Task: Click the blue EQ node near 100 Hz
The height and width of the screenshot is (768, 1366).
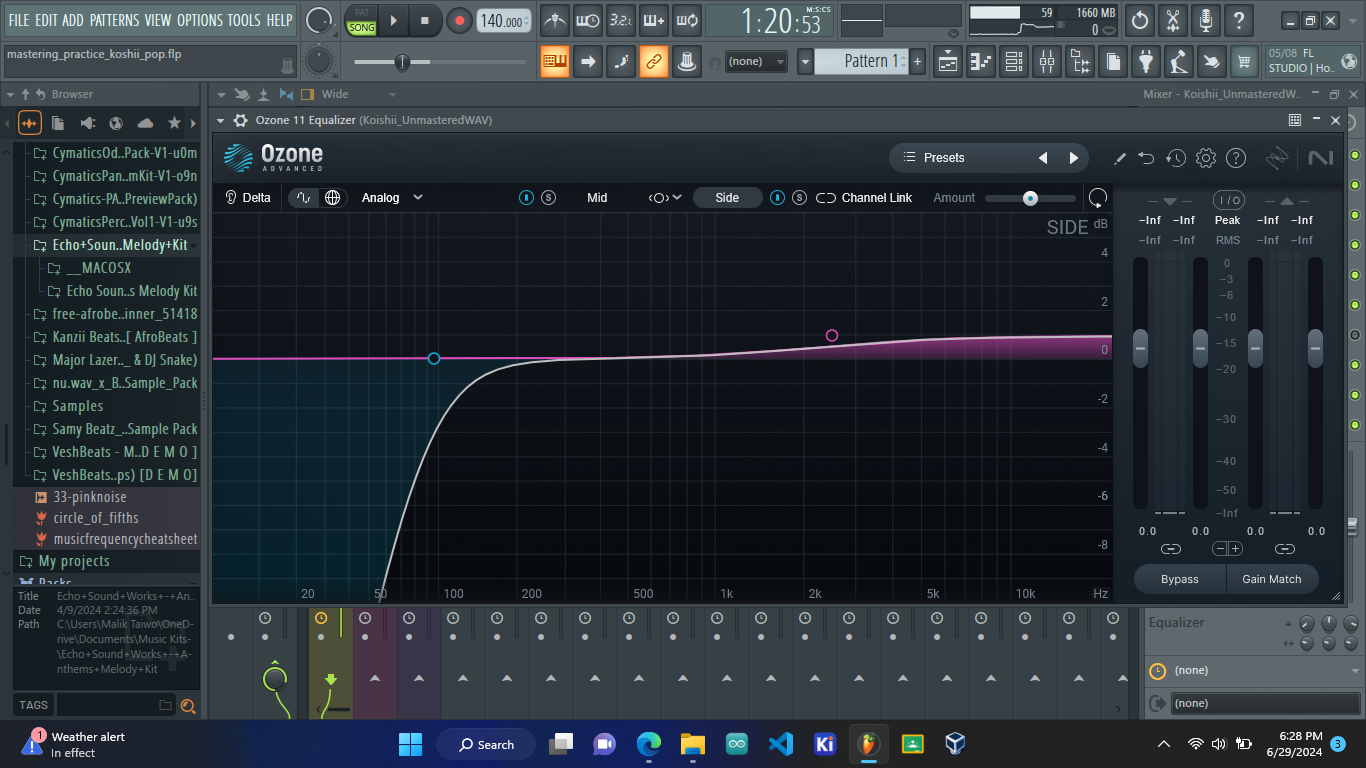Action: click(434, 358)
